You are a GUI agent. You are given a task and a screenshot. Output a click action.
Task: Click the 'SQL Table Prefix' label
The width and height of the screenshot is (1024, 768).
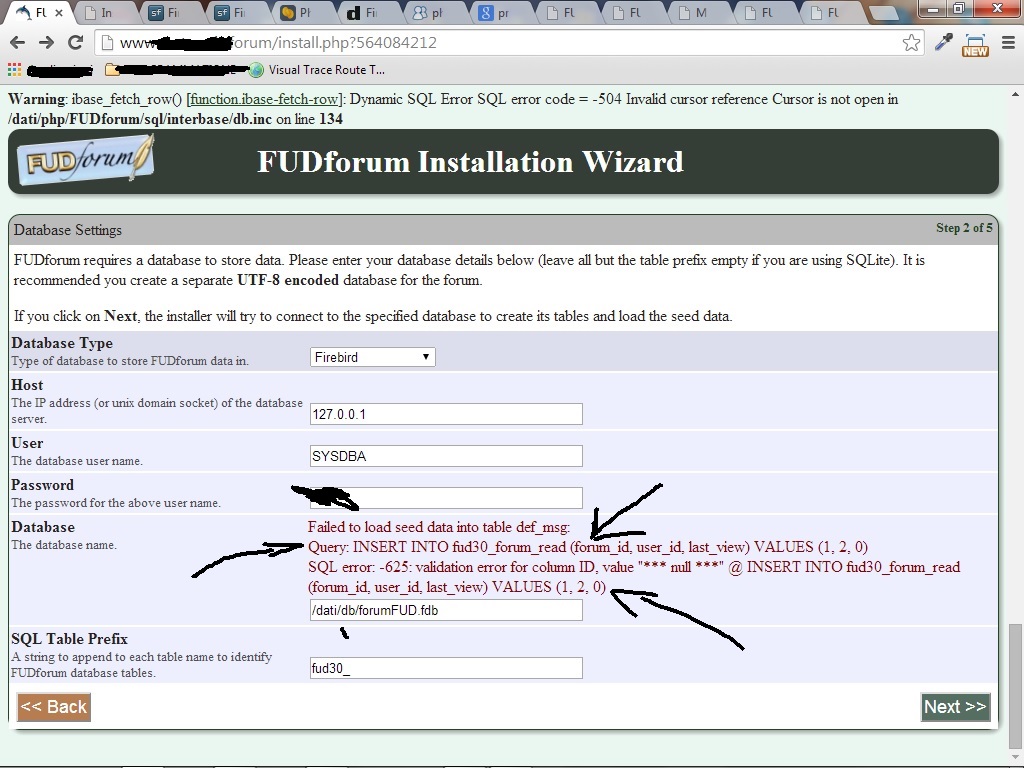pyautogui.click(x=69, y=639)
